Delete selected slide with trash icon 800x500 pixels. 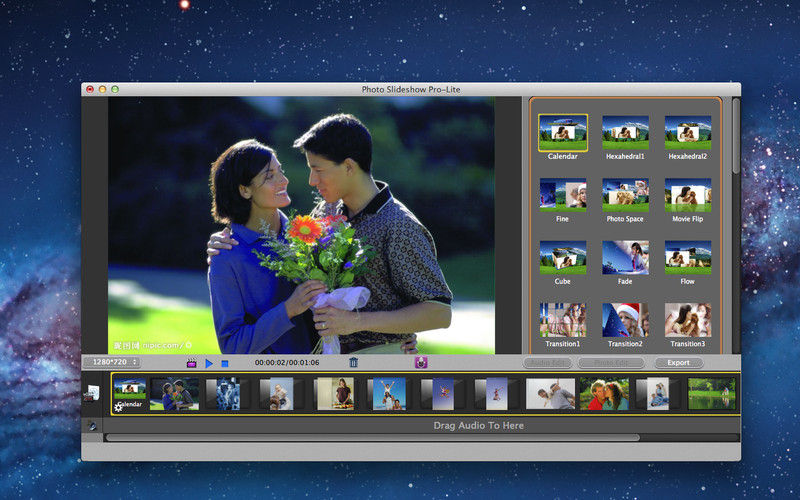[x=353, y=362]
